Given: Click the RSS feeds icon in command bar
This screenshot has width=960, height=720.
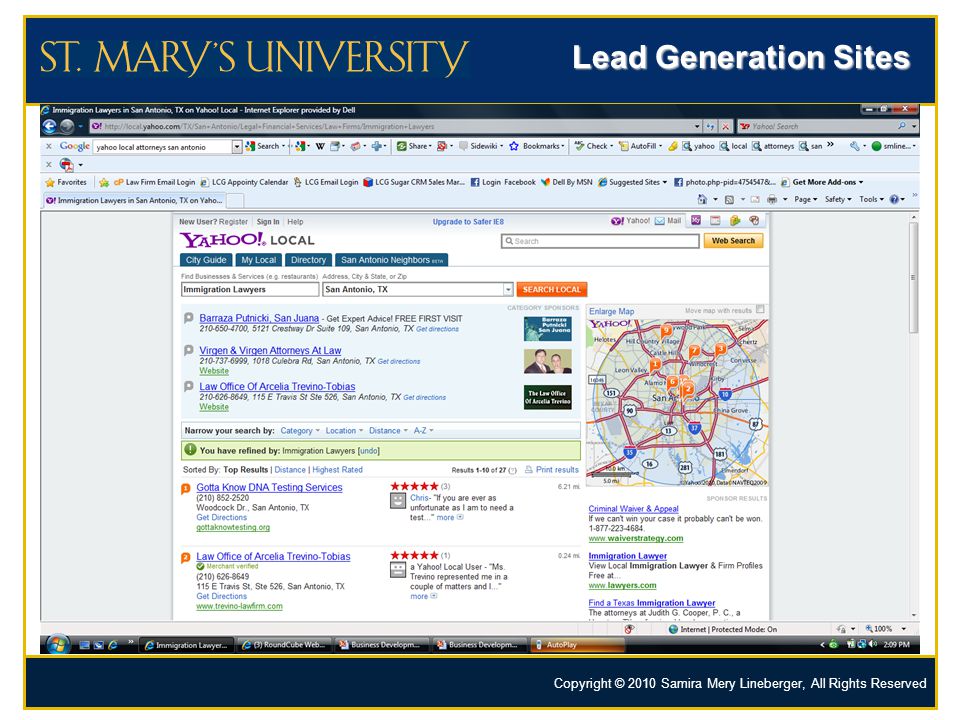Looking at the screenshot, I should [729, 200].
